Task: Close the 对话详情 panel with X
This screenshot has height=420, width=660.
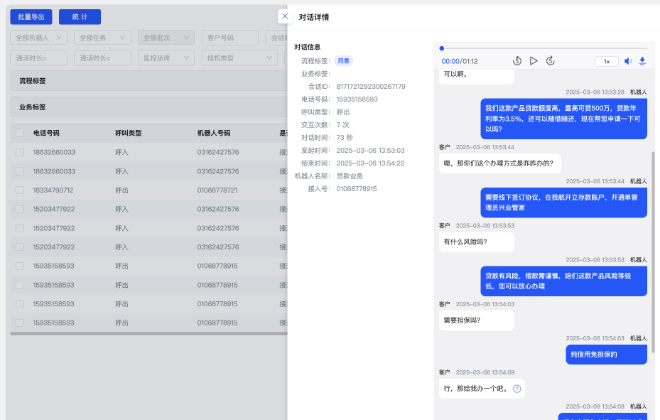Action: 284,16
